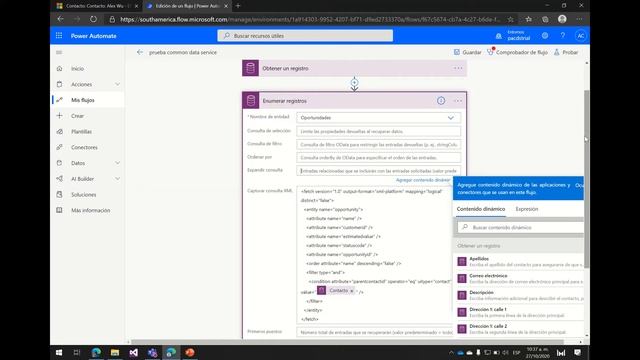Switch to the Contenido dinámico tab
Screen dimensions: 640x360
(x=481, y=209)
